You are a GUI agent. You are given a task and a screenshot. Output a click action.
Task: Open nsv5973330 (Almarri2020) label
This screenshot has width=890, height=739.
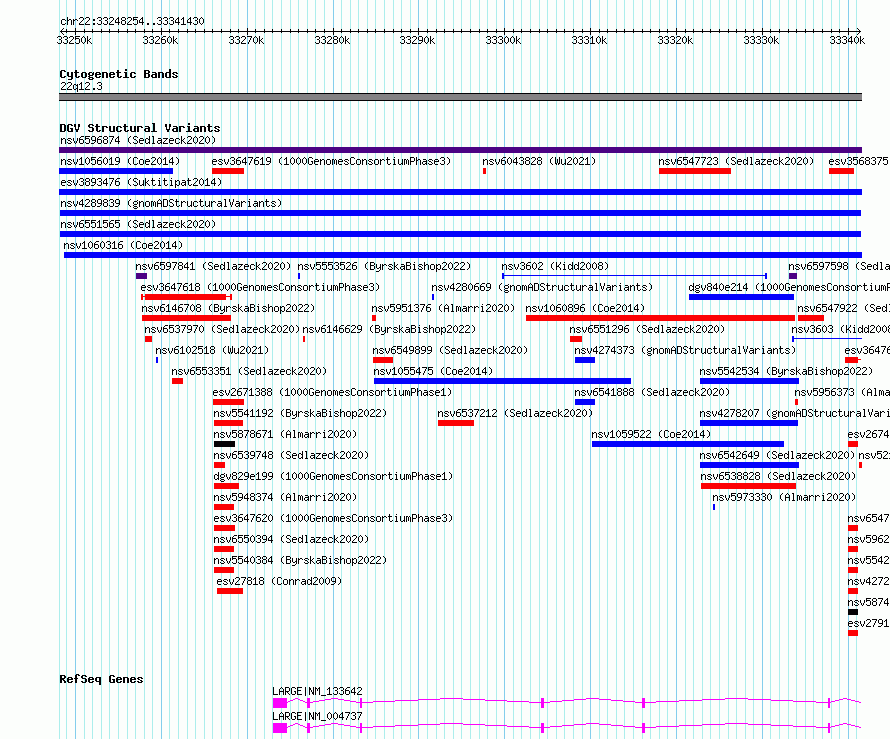pos(784,497)
